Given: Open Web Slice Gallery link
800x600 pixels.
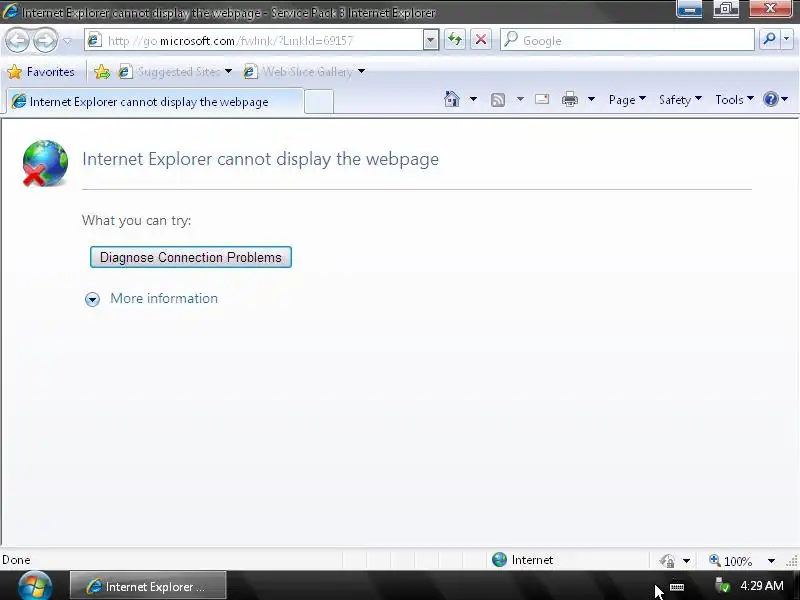Looking at the screenshot, I should tap(307, 72).
